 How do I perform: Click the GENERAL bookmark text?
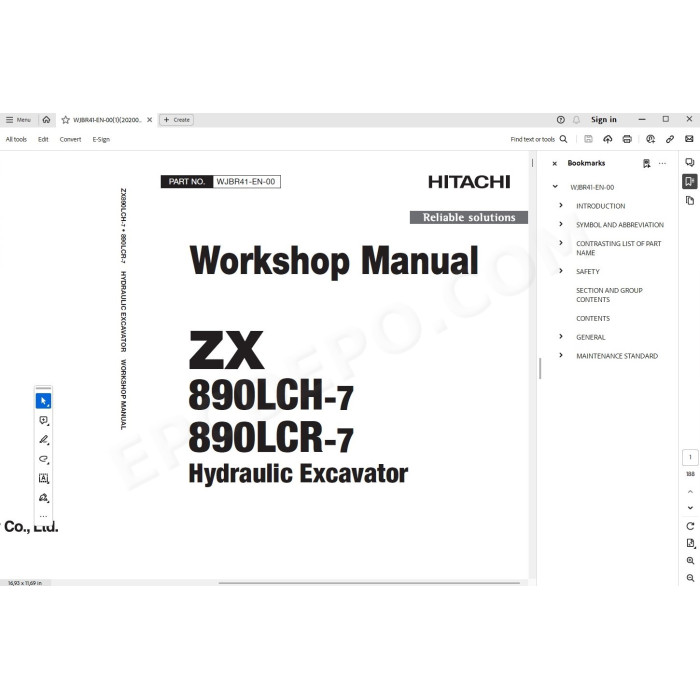click(591, 338)
